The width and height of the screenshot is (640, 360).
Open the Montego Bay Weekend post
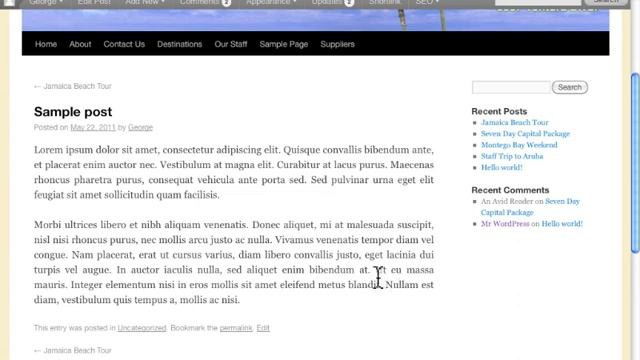pyautogui.click(x=519, y=145)
